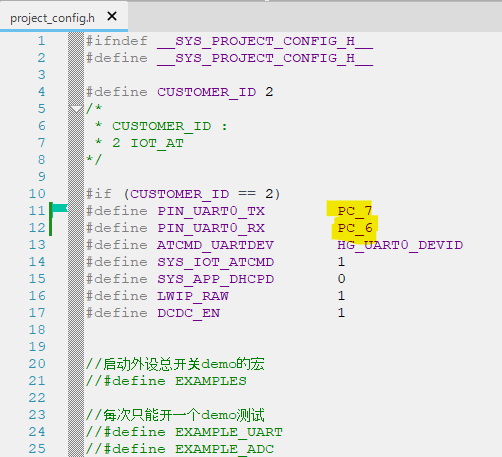This screenshot has height=457, width=502.
Task: Select line number 13 in gutter
Action: click(37, 245)
